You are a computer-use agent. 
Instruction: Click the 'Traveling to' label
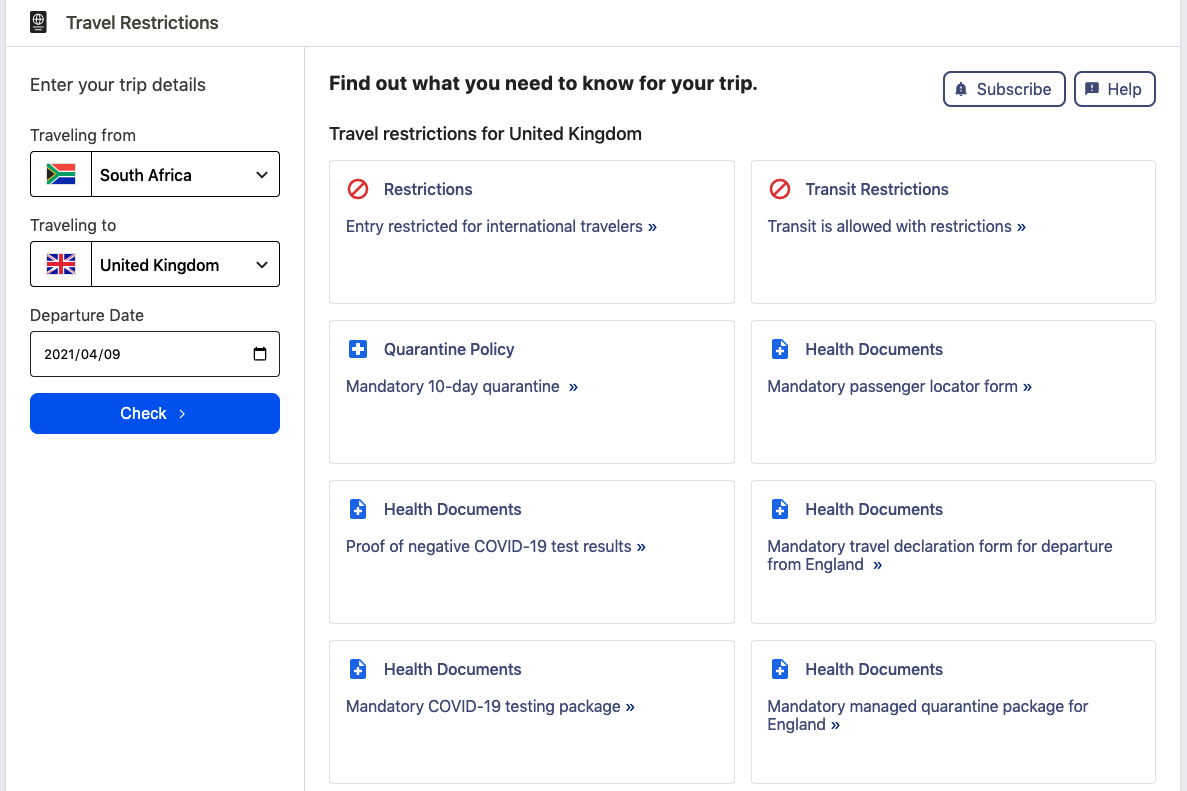(x=73, y=226)
